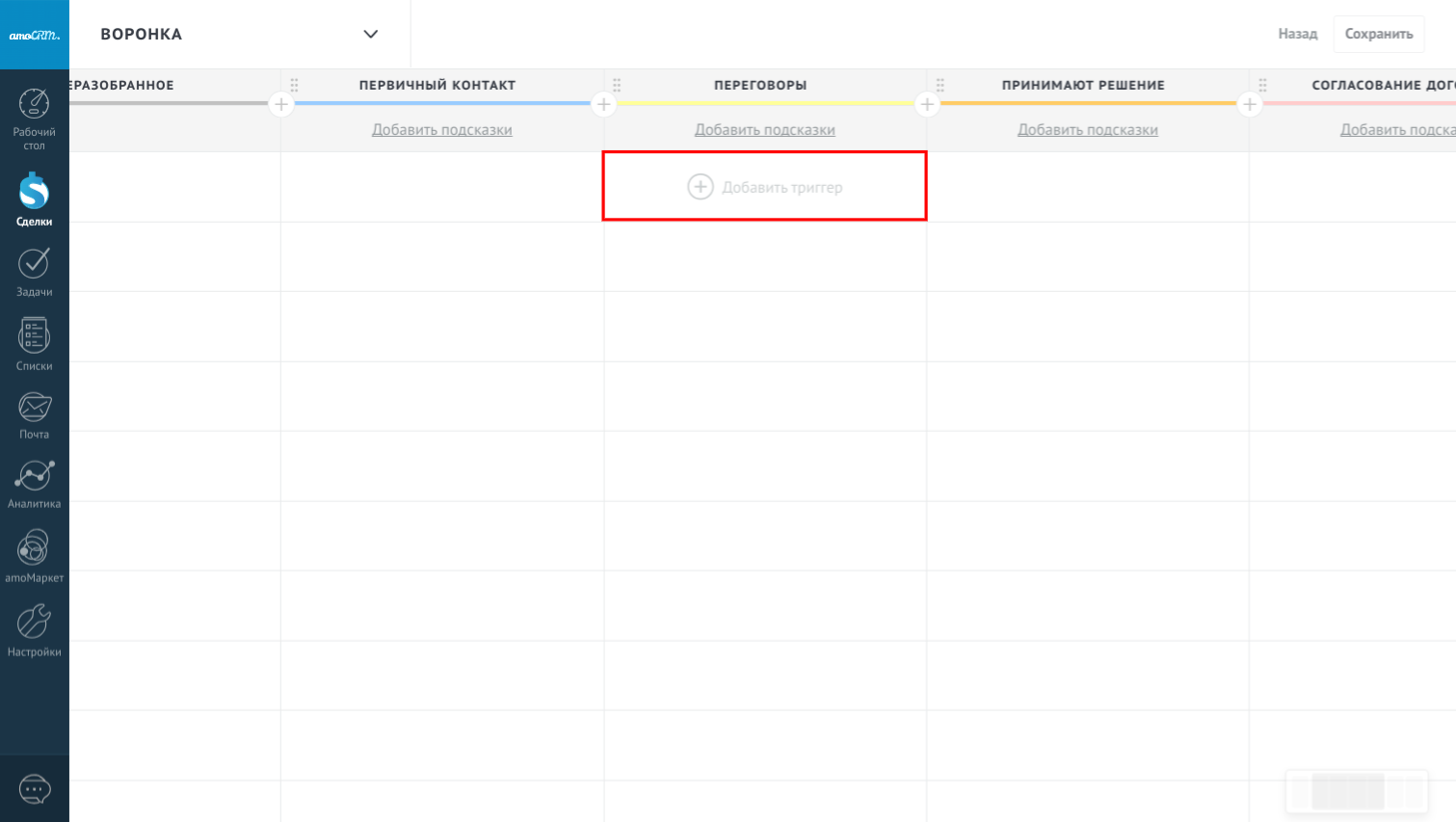Click Добавить подсказки under Первичный контакт
The width and height of the screenshot is (1456, 822).
(441, 130)
